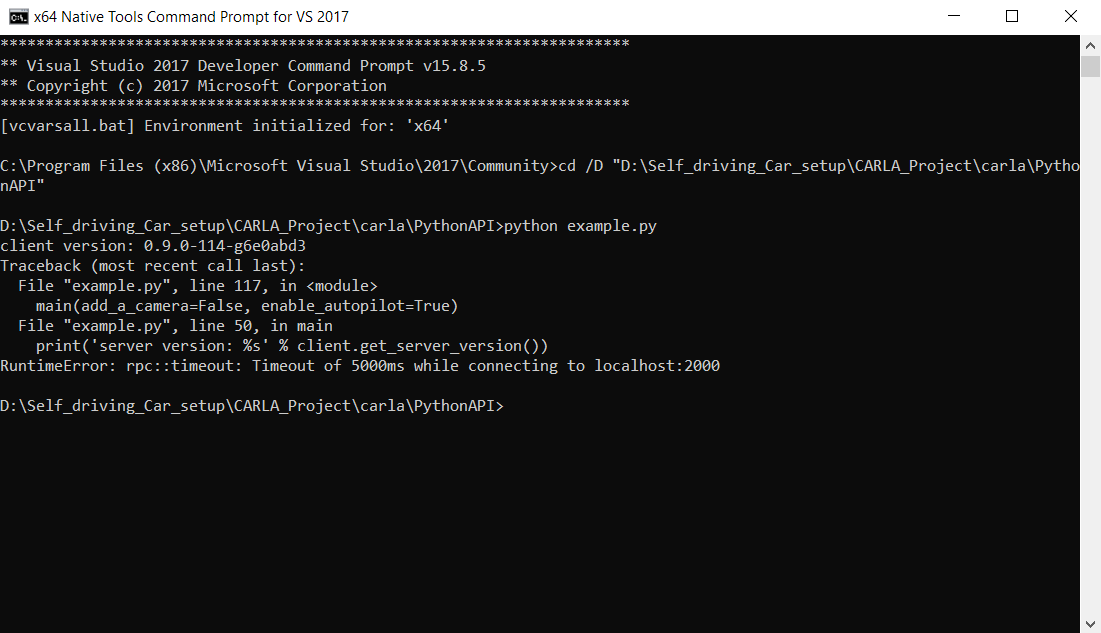Viewport: 1101px width, 633px height.
Task: Click the scrollbar down arrow
Action: (1091, 622)
